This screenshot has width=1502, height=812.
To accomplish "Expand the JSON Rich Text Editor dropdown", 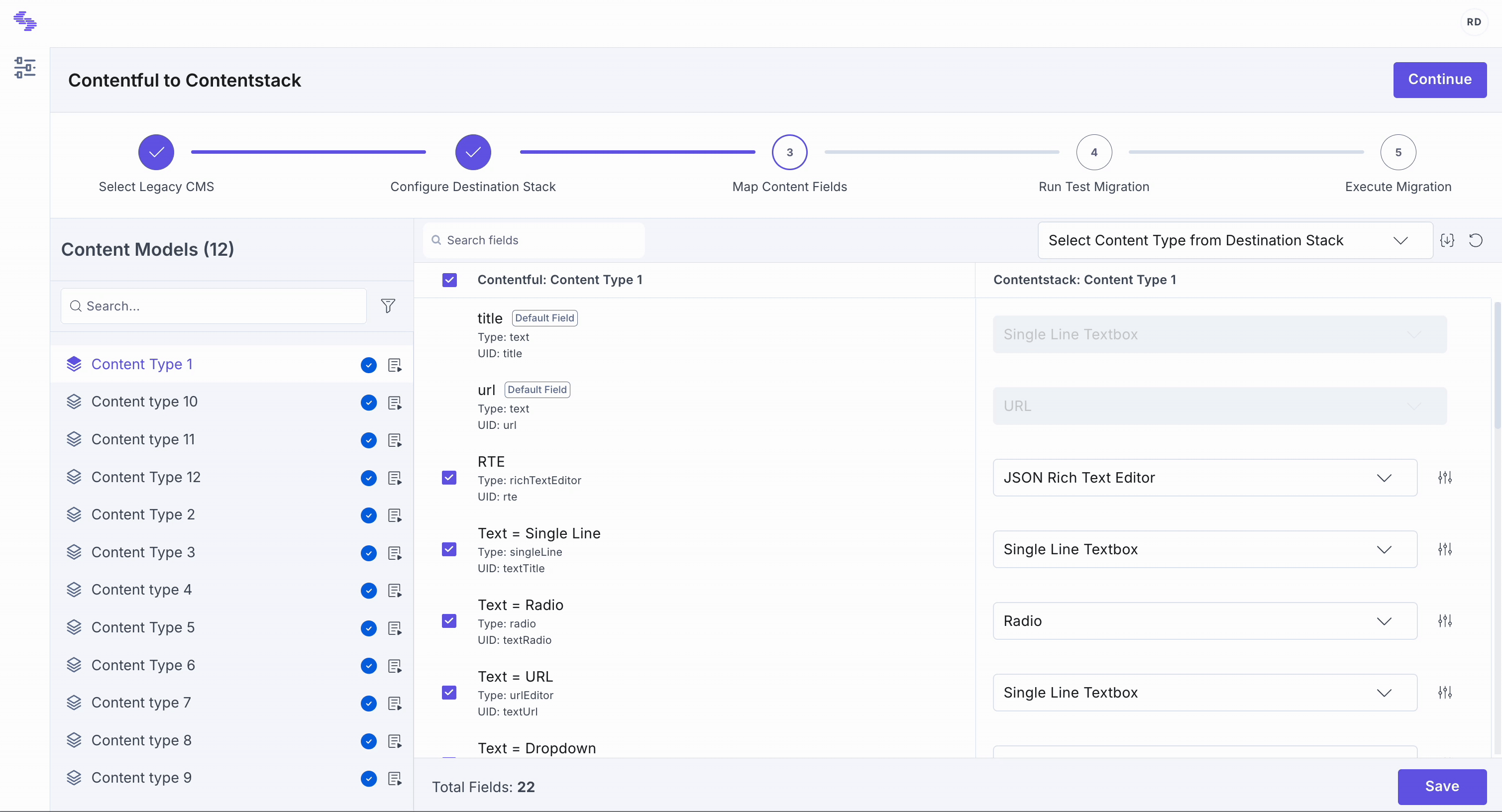I will coord(1204,478).
